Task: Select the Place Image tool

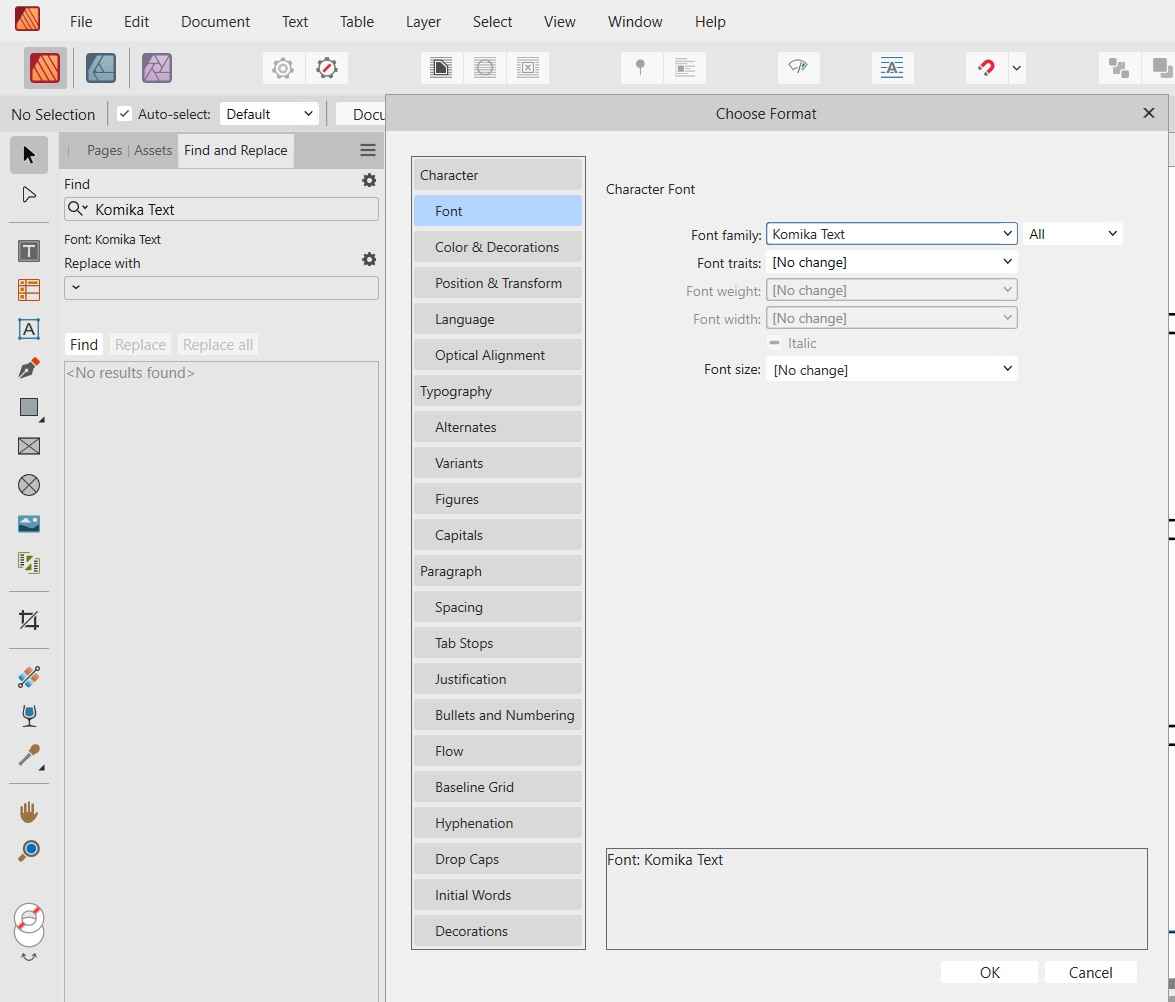Action: pyautogui.click(x=29, y=524)
